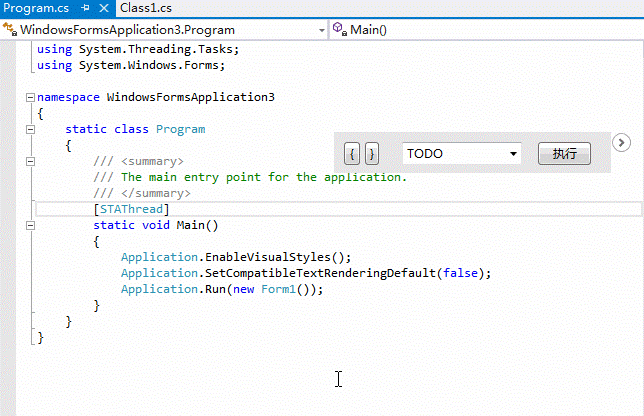Click the using System.Windows.Forms line
The height and width of the screenshot is (416, 644).
(131, 65)
